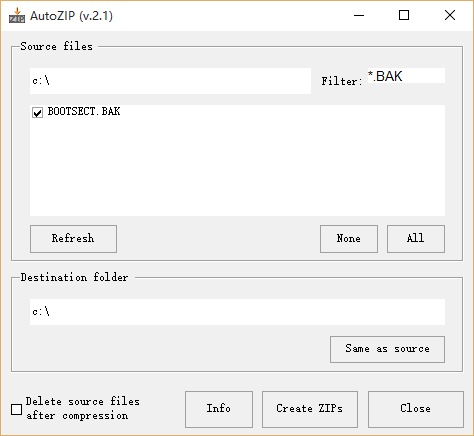Select the BOOTSECT.BAK list entry

[x=84, y=111]
